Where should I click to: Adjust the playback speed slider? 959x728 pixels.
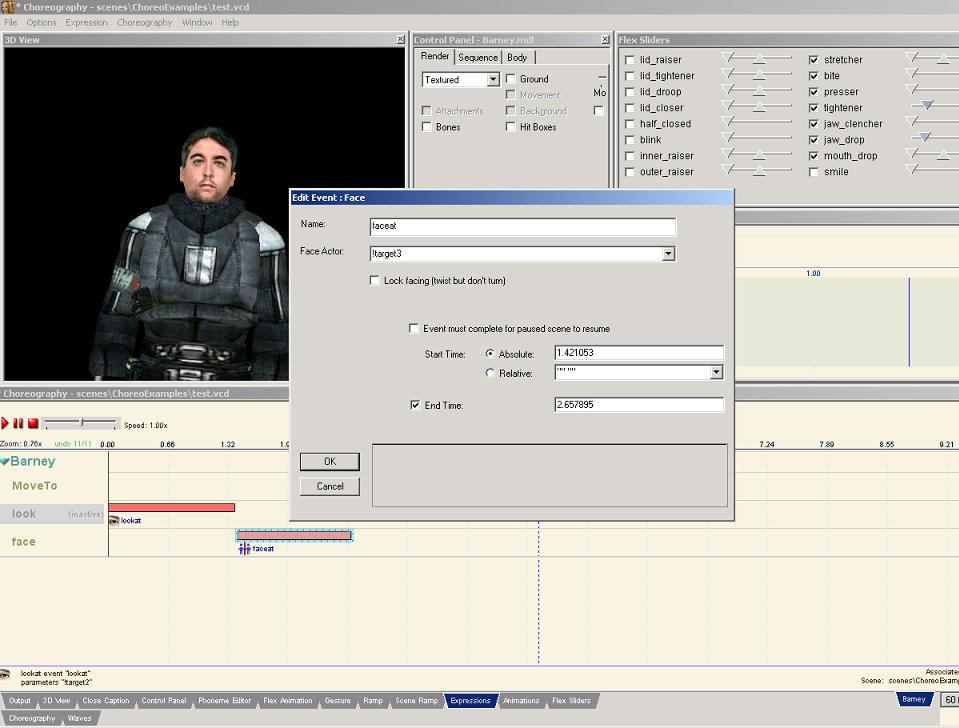coord(81,423)
